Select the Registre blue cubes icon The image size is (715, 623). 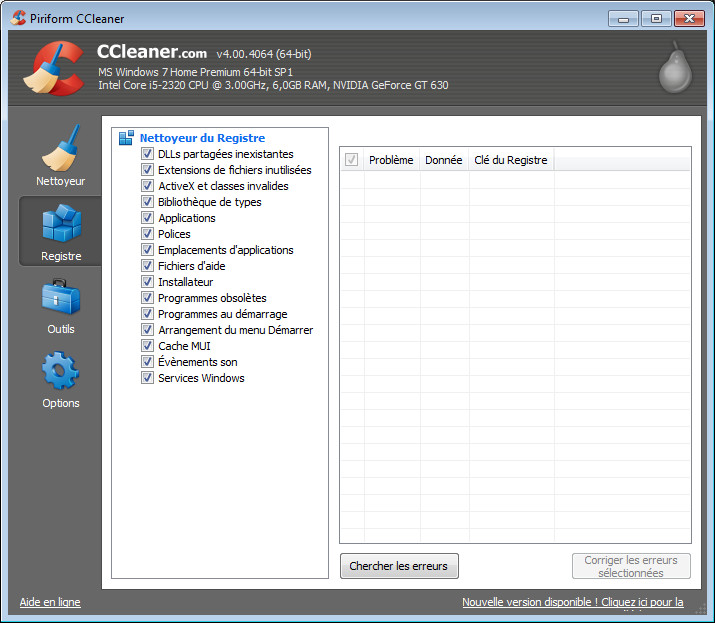(61, 223)
